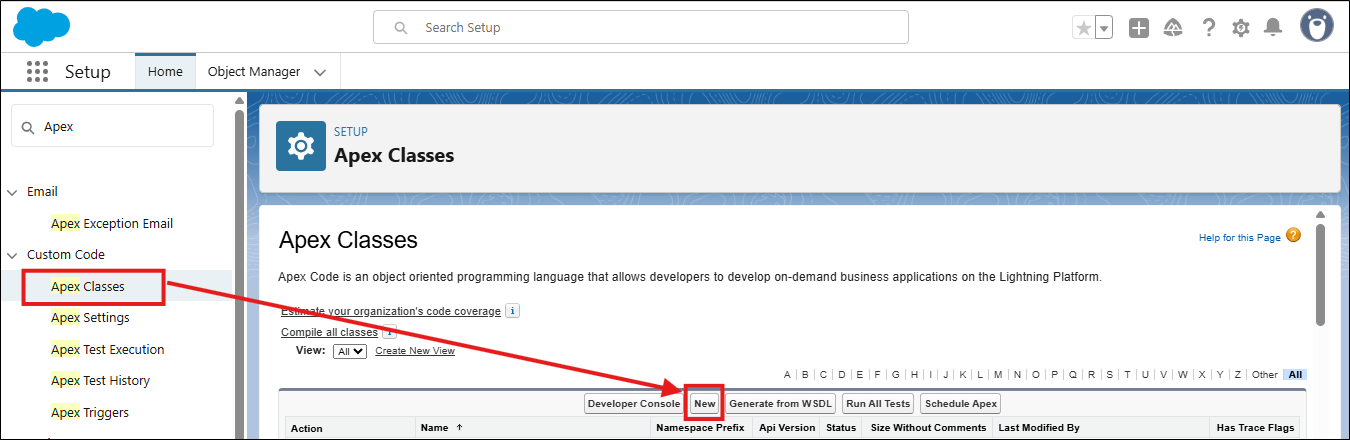1350x440 pixels.
Task: Open the Trailhead guidance icon
Action: click(x=1174, y=28)
